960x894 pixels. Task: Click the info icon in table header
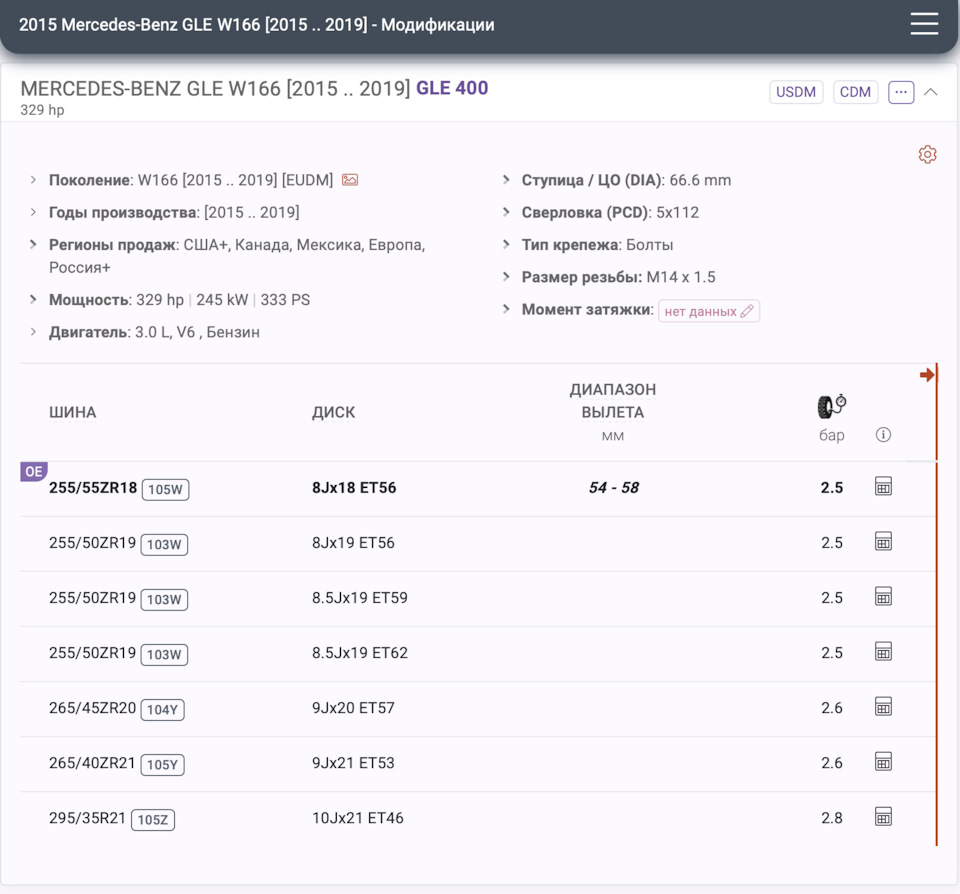[883, 435]
